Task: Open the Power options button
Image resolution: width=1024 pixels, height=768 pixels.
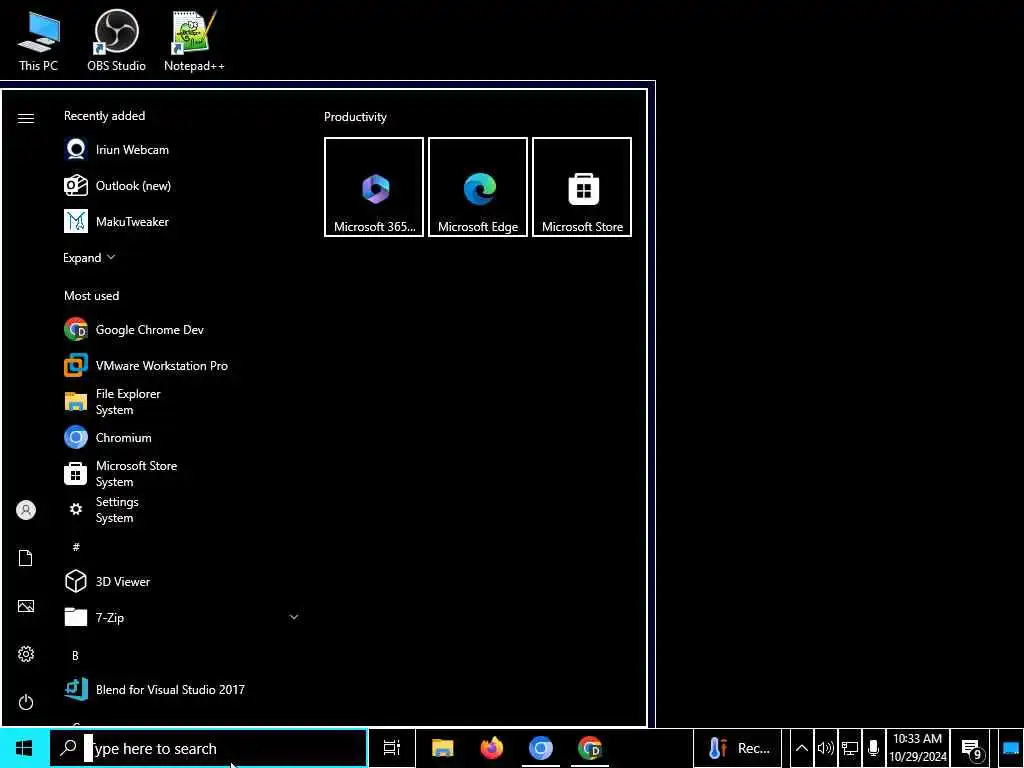Action: tap(25, 702)
